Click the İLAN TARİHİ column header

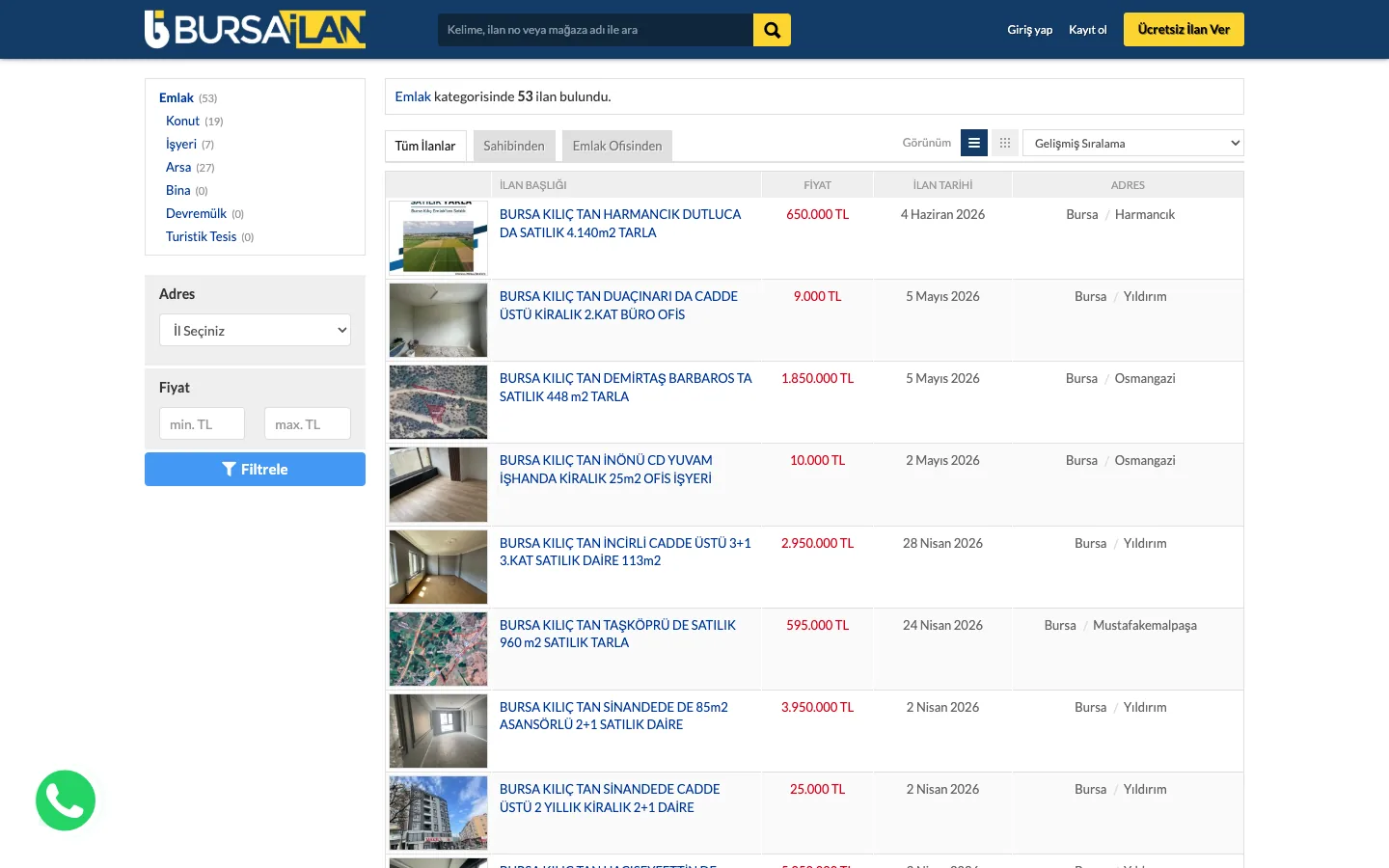pyautogui.click(x=942, y=185)
